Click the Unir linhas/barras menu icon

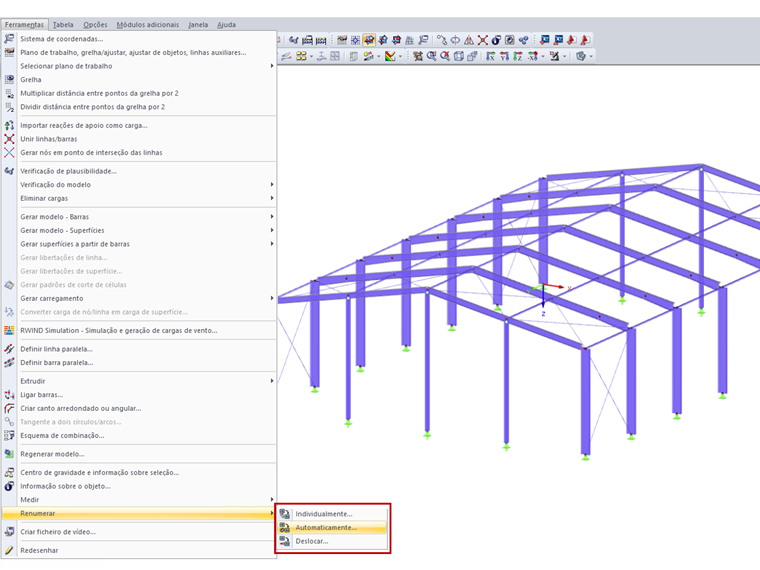[9, 139]
